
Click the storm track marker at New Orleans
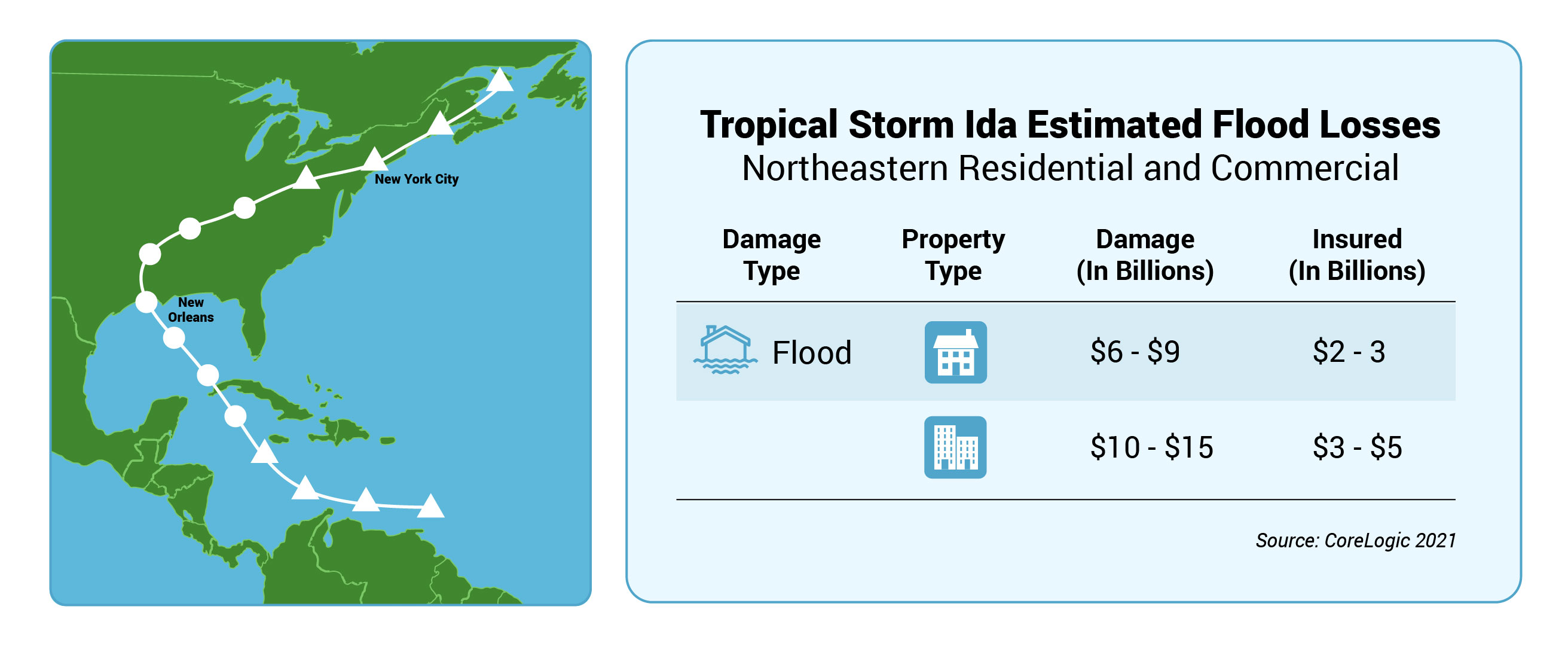pos(146,302)
